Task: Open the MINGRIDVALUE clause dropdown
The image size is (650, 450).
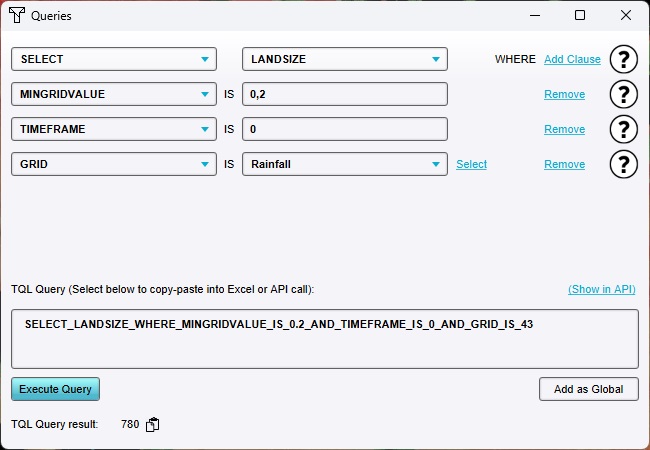Action: coord(113,94)
